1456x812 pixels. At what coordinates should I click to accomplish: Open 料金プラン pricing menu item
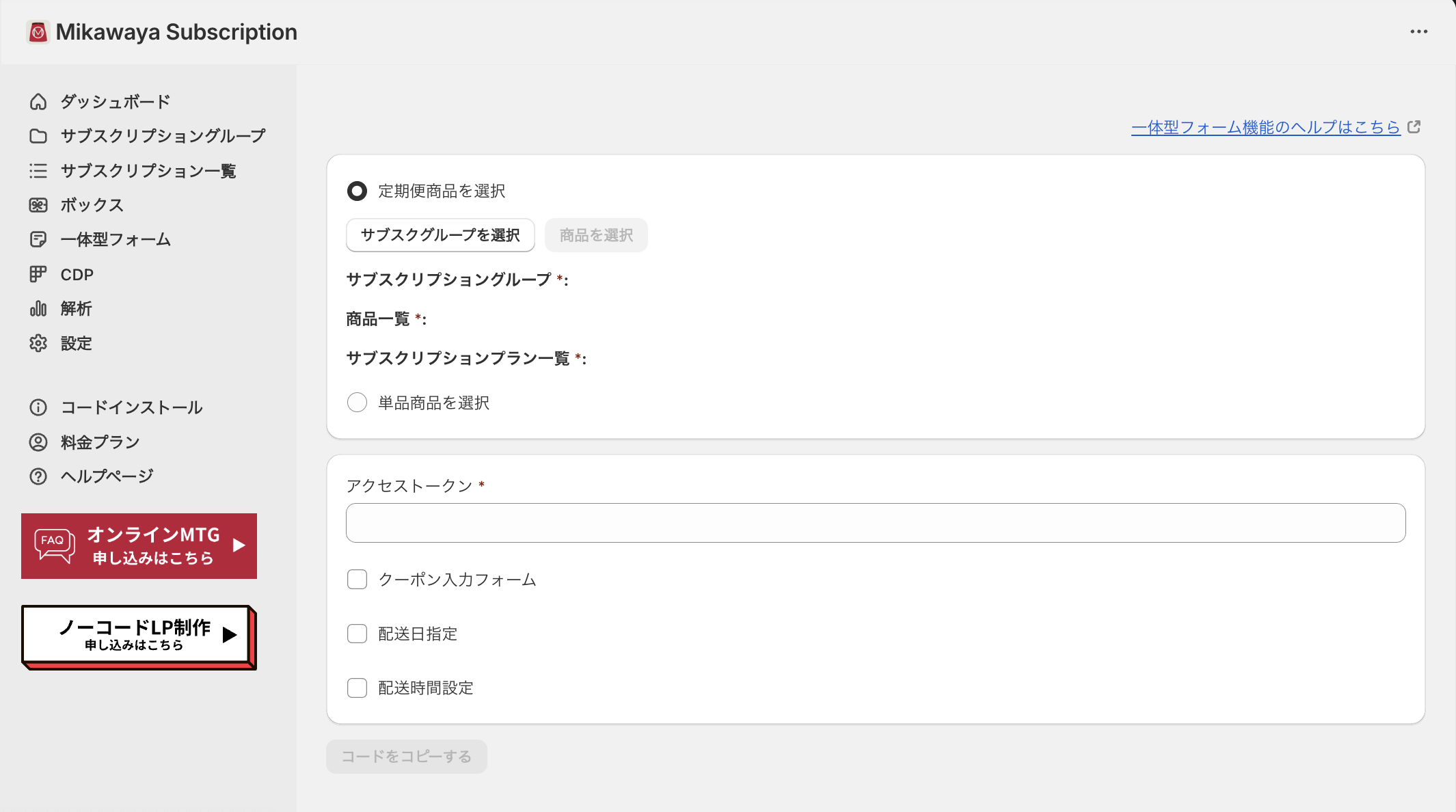[x=100, y=442]
